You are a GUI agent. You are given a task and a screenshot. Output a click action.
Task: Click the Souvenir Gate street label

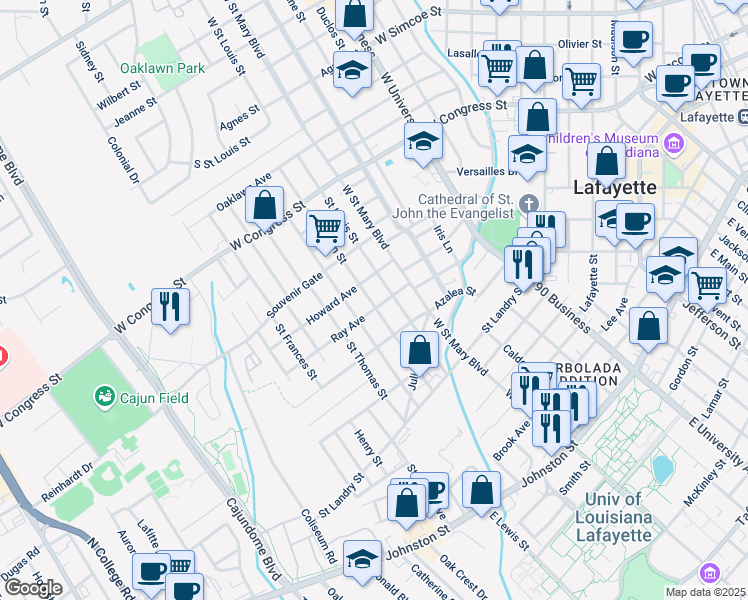coord(295,295)
